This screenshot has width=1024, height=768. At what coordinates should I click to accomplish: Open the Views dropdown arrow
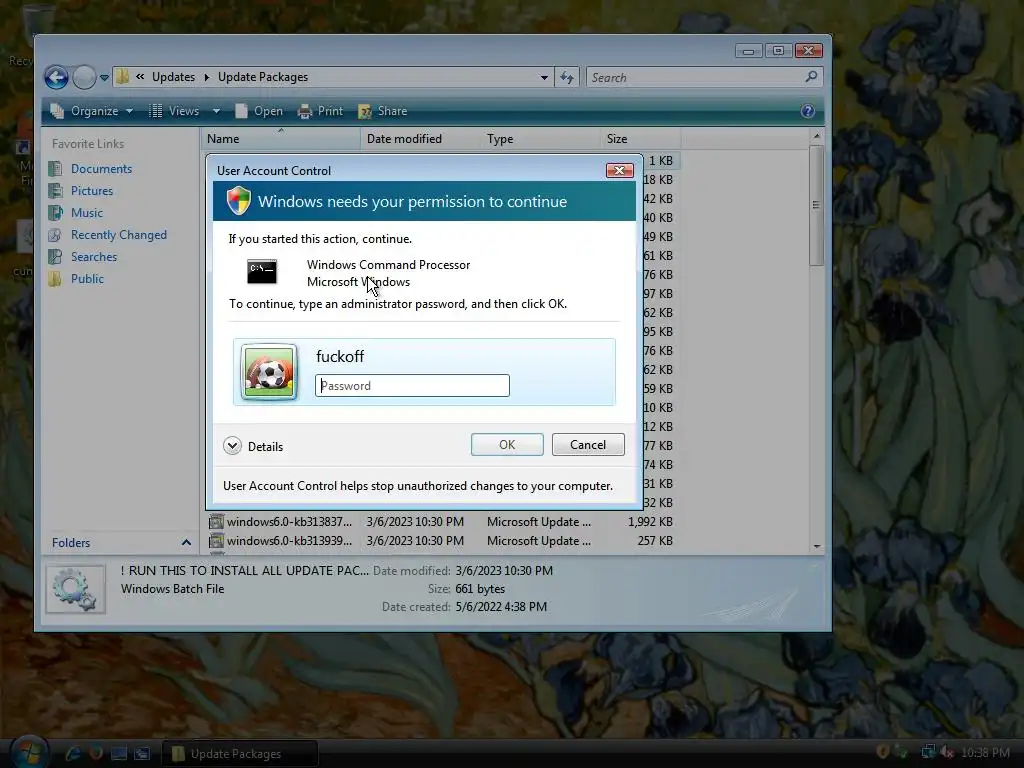coord(216,111)
